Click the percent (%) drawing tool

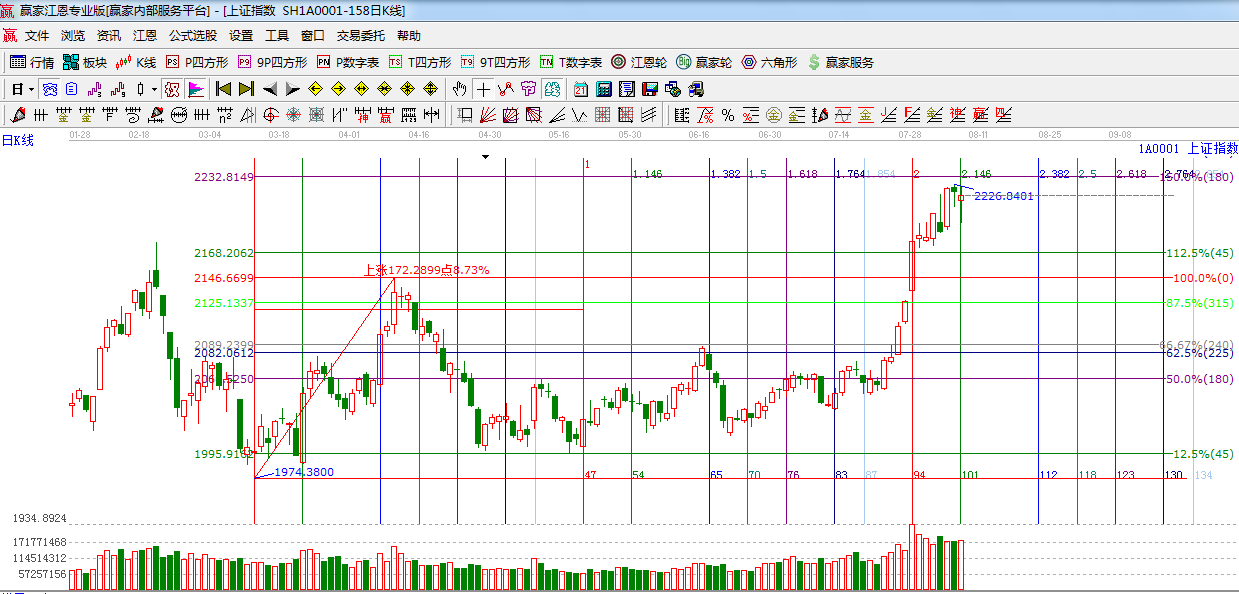pos(727,115)
